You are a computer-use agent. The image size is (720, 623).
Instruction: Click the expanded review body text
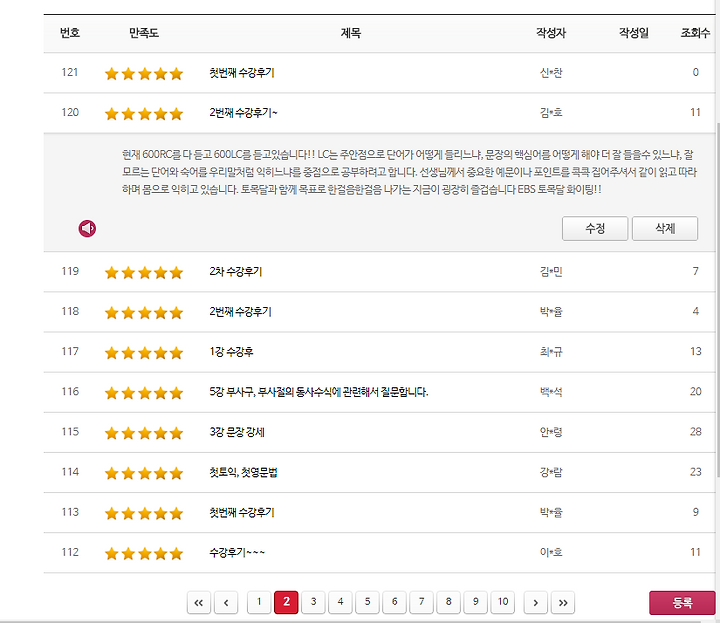409,172
